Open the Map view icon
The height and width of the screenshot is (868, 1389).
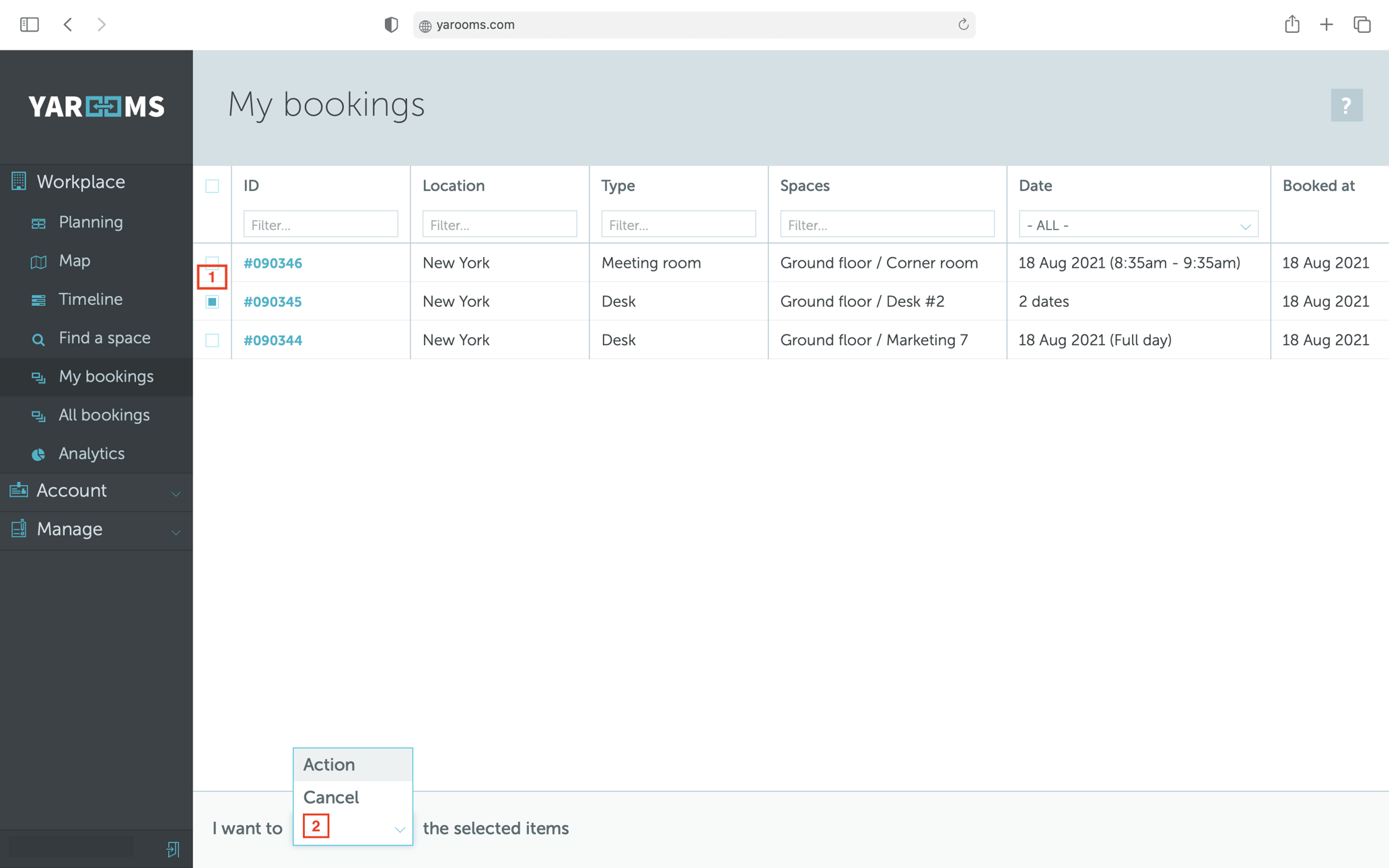click(38, 261)
